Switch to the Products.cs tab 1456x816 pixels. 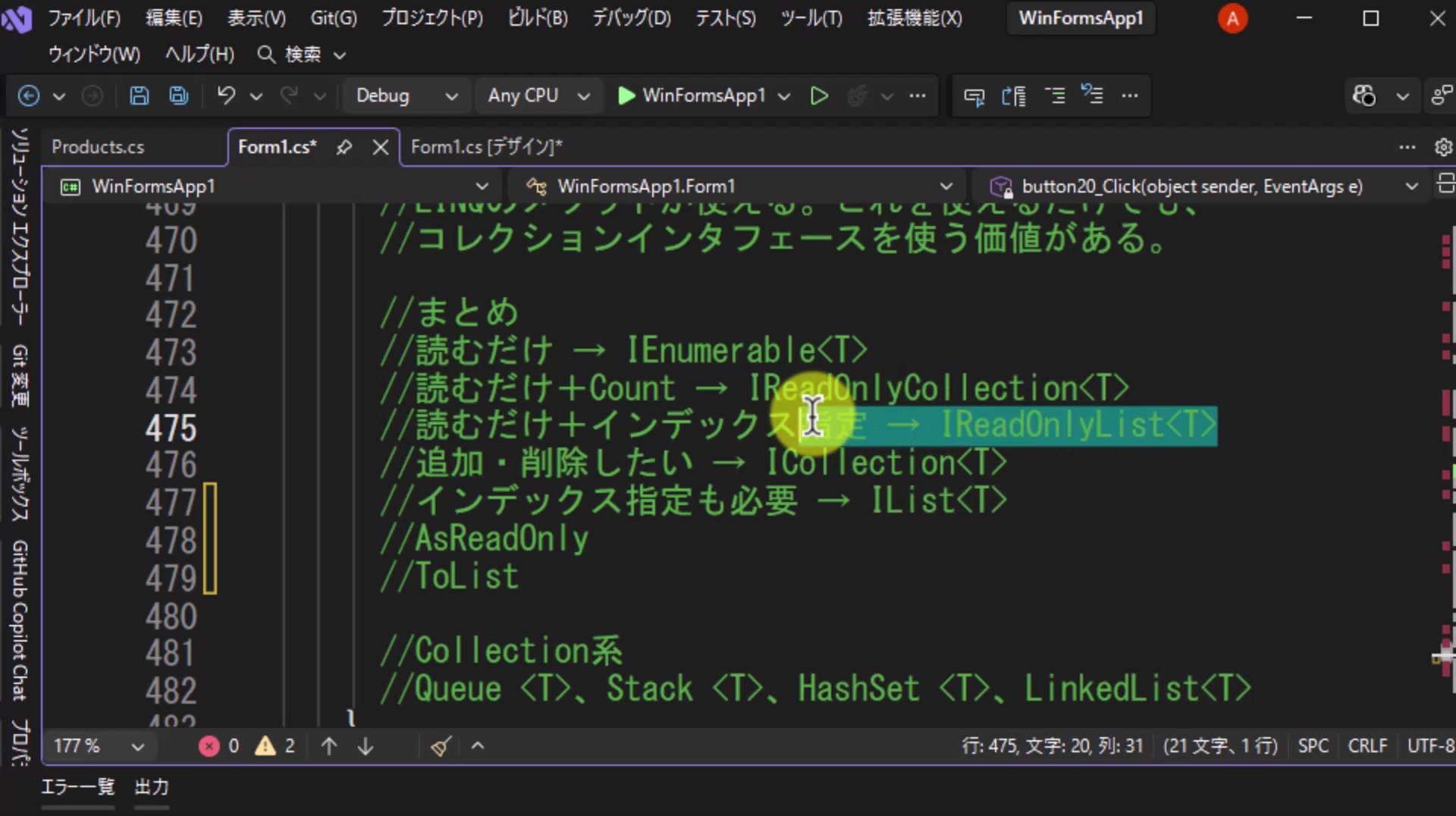98,147
